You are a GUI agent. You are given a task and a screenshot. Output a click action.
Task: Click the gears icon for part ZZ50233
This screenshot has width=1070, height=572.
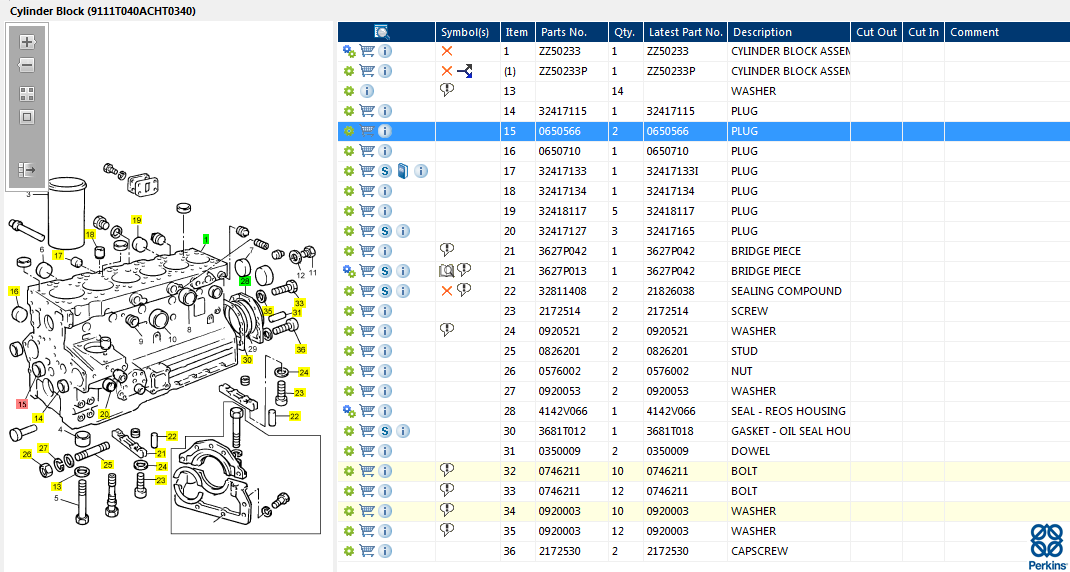coord(349,51)
